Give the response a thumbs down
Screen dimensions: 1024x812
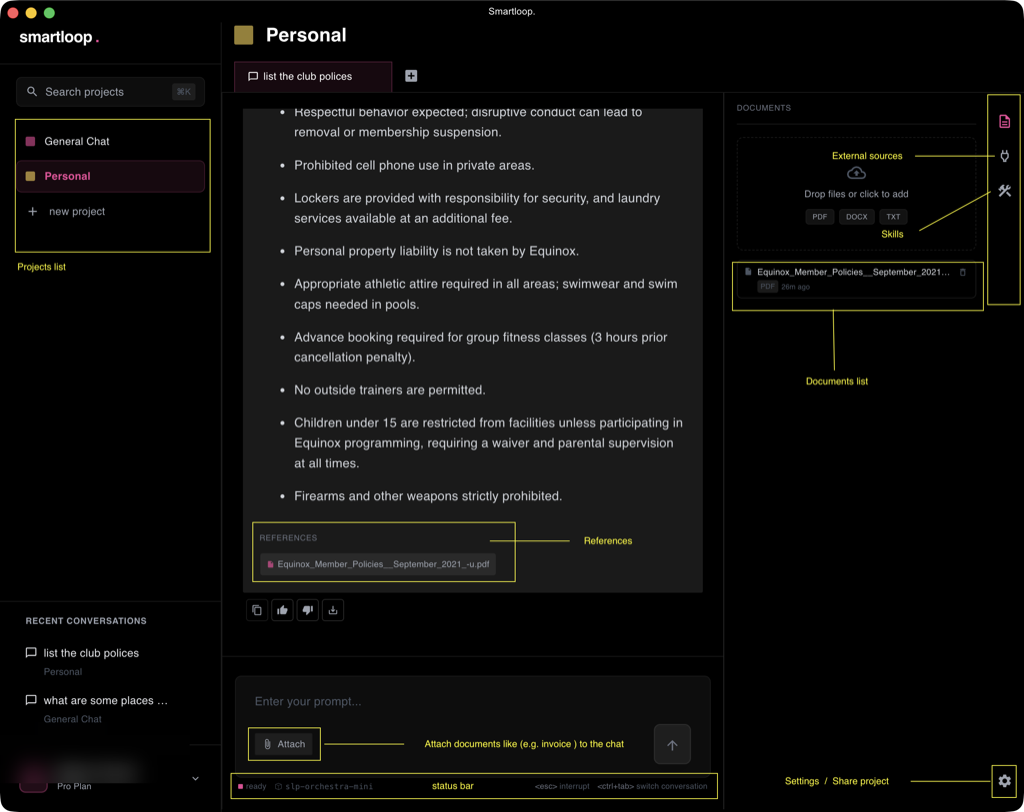click(308, 610)
